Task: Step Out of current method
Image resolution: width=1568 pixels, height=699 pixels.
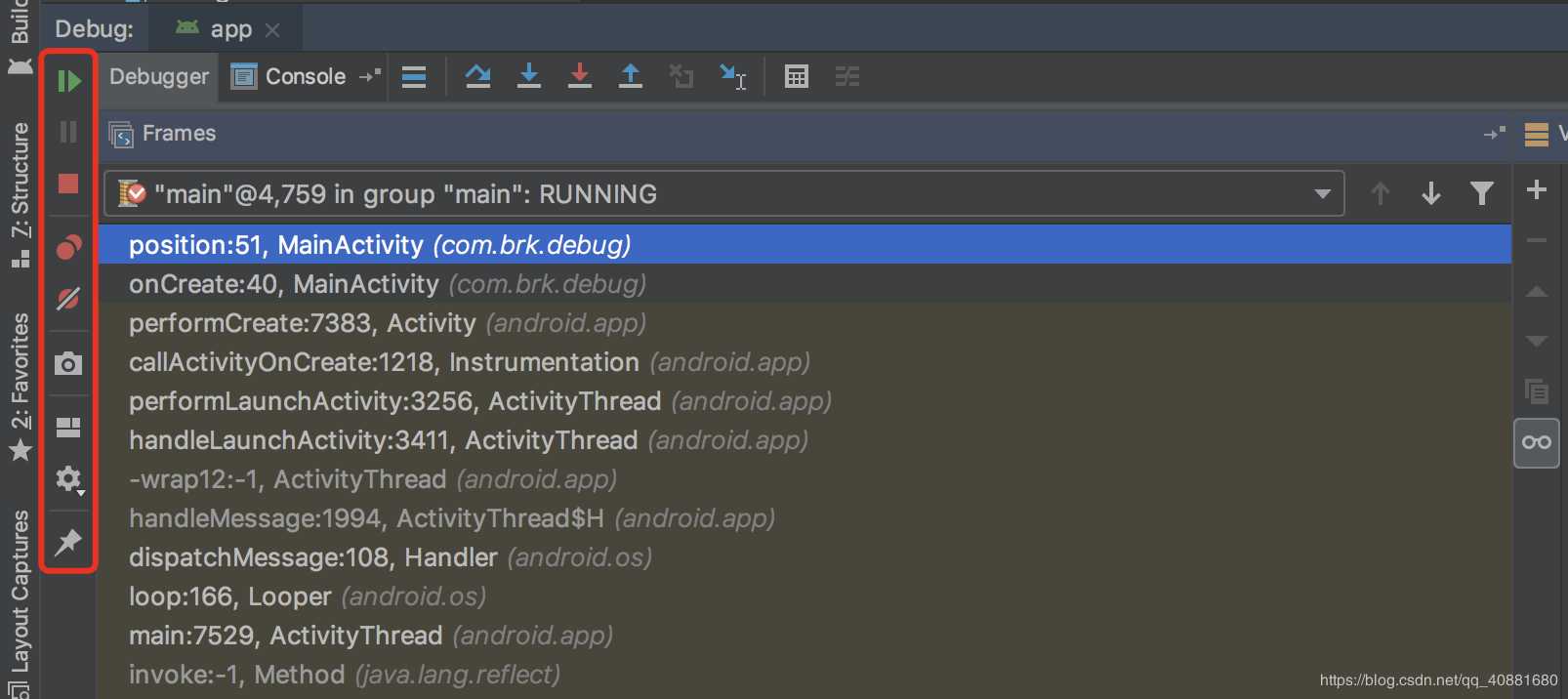Action: pyautogui.click(x=631, y=76)
